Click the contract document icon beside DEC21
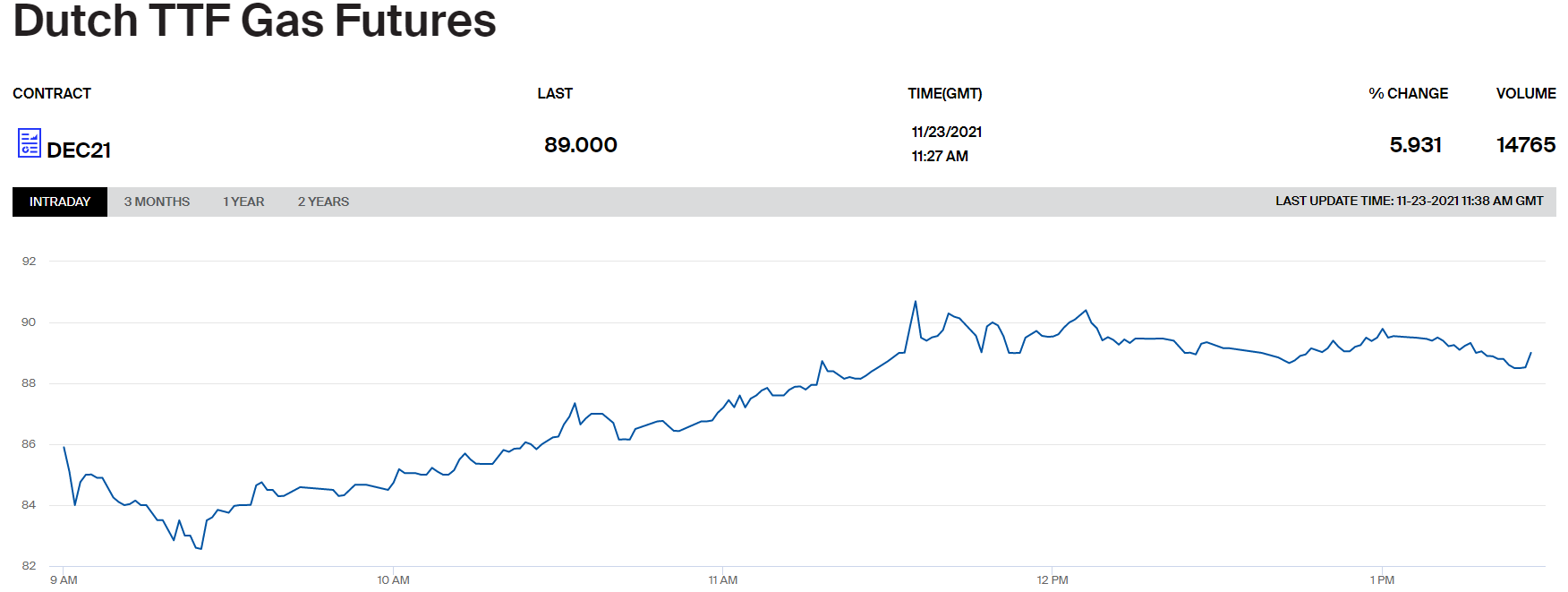The width and height of the screenshot is (1568, 592). pyautogui.click(x=30, y=143)
